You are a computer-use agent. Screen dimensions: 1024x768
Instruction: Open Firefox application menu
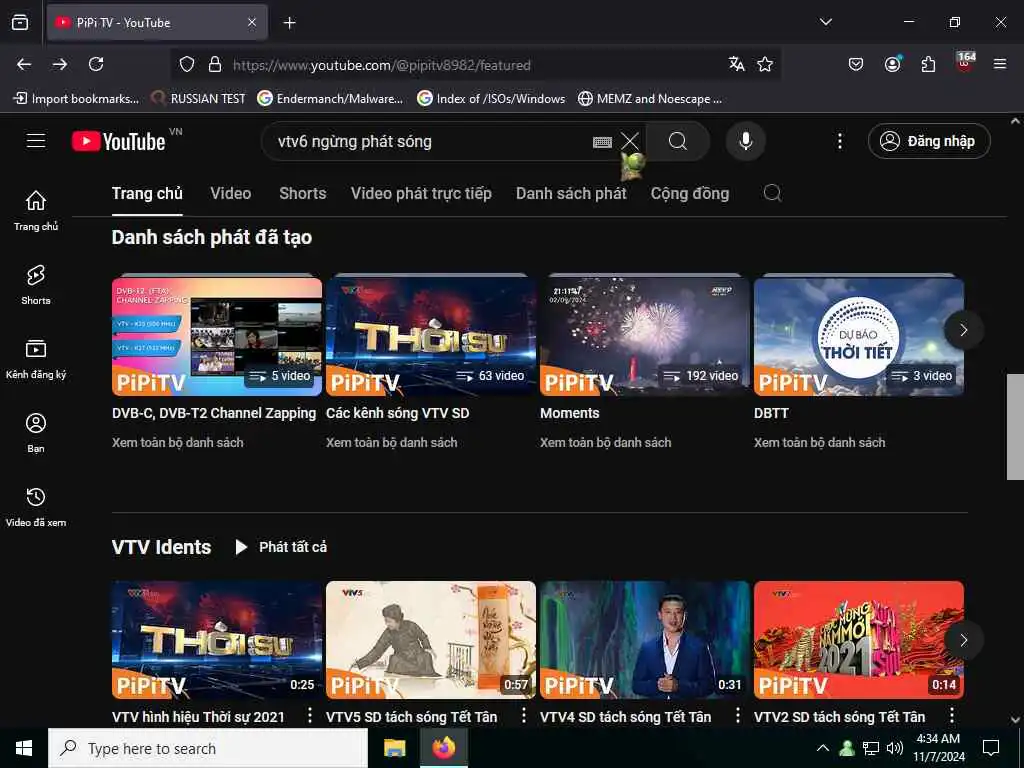(1000, 64)
